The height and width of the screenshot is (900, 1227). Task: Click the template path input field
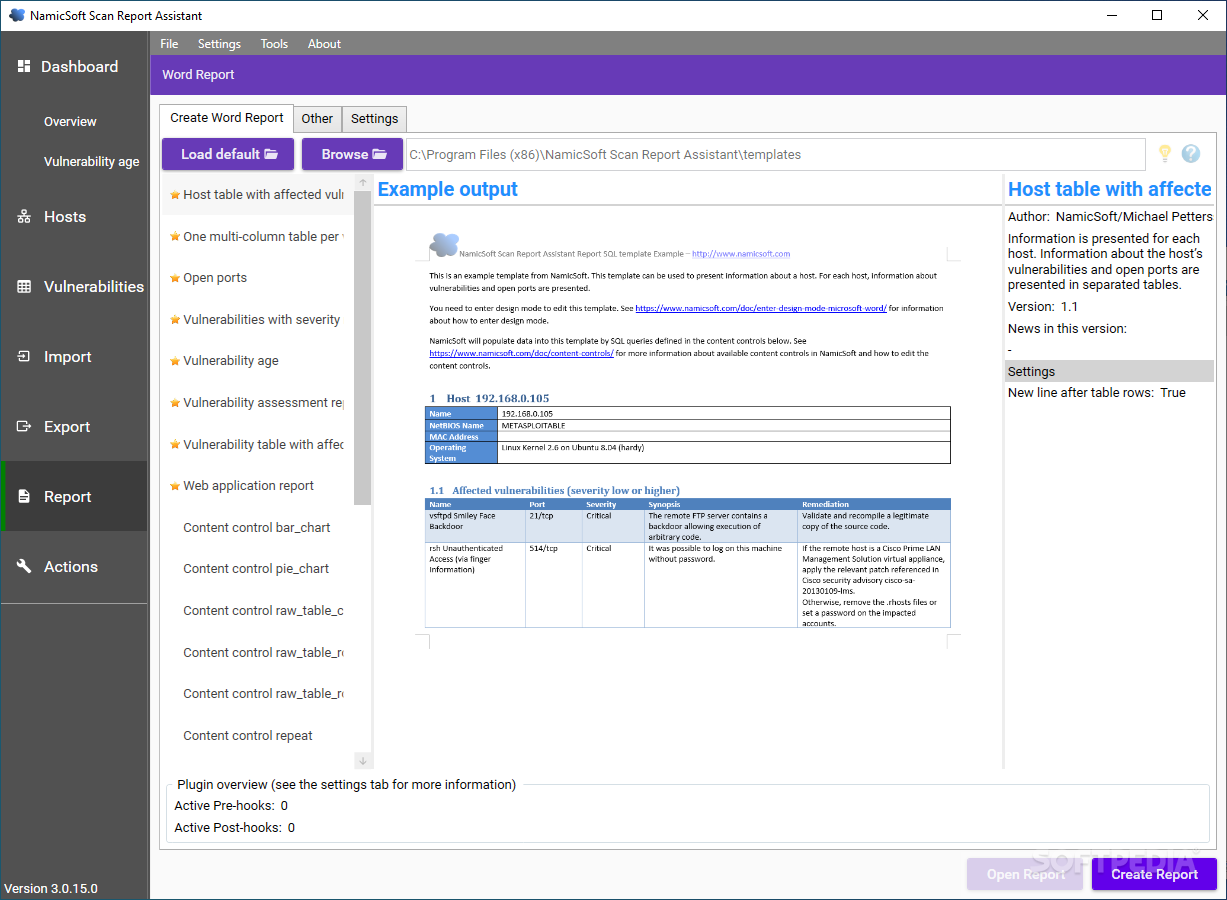tap(775, 154)
